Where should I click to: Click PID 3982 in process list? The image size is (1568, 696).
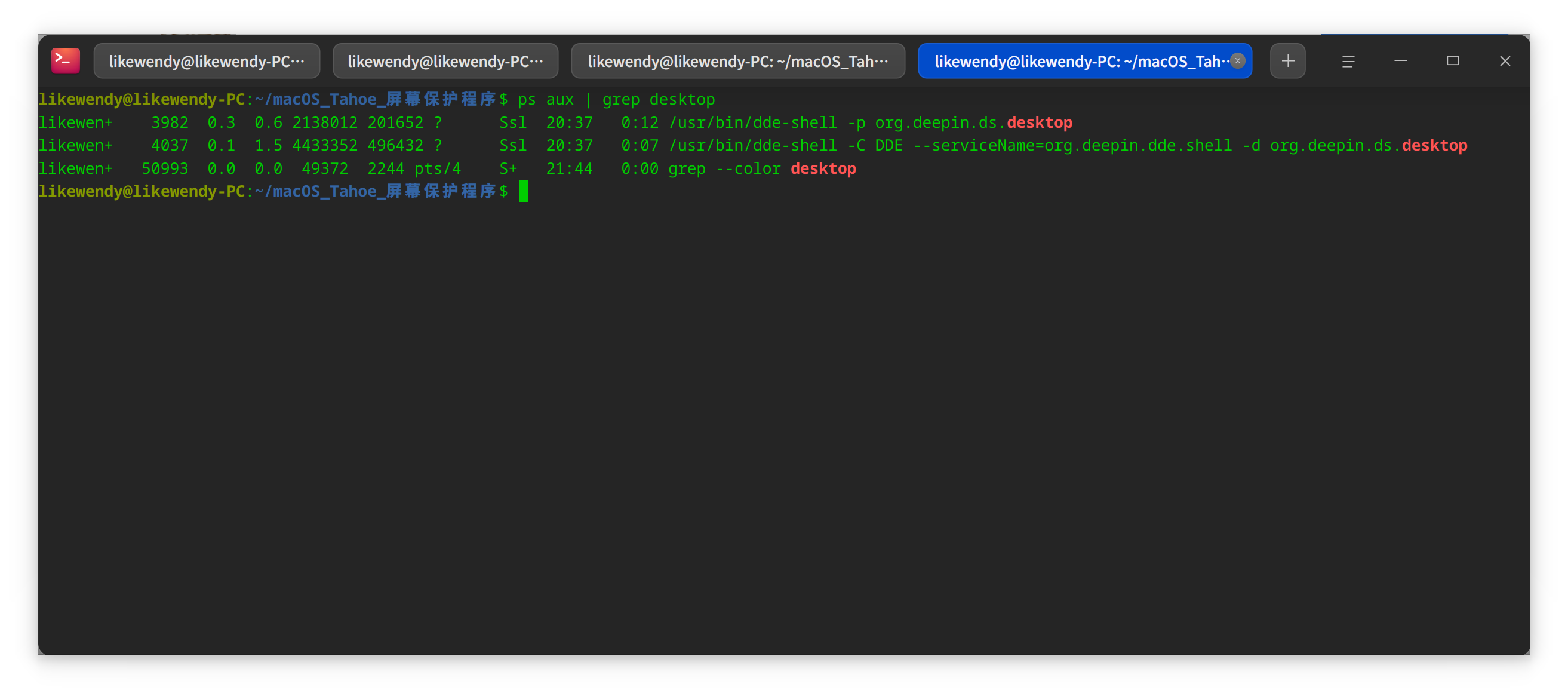click(x=170, y=122)
